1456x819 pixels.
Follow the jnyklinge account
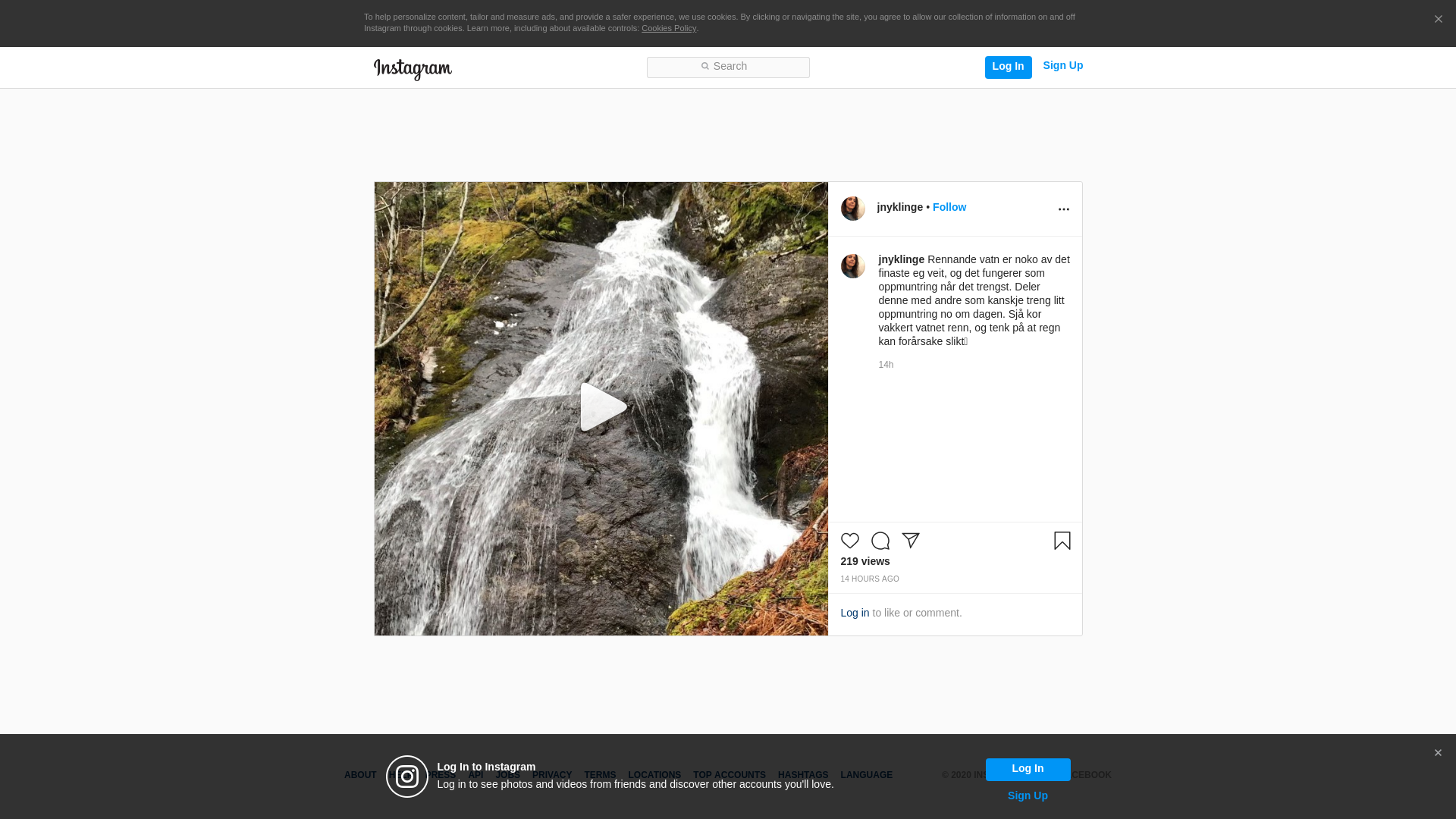(949, 208)
